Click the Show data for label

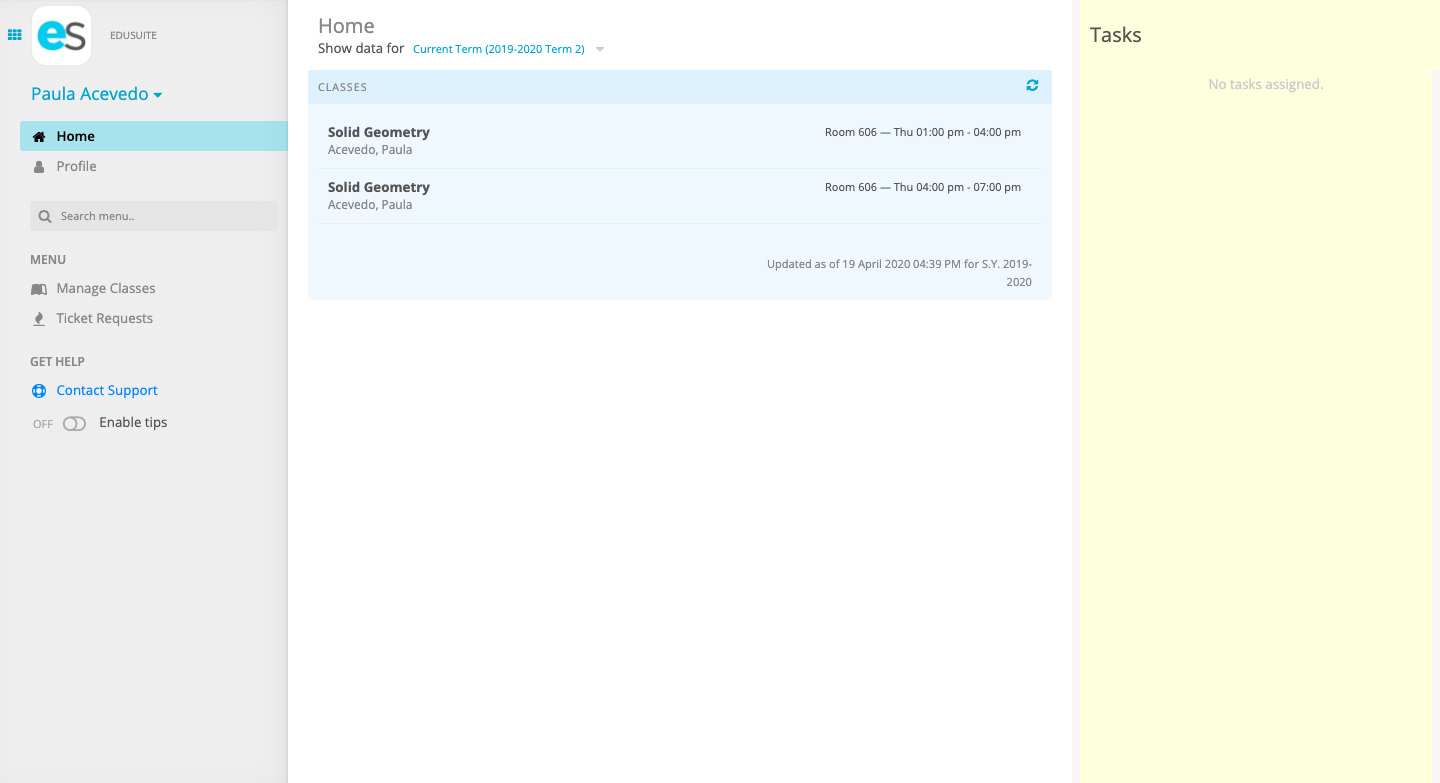click(361, 48)
